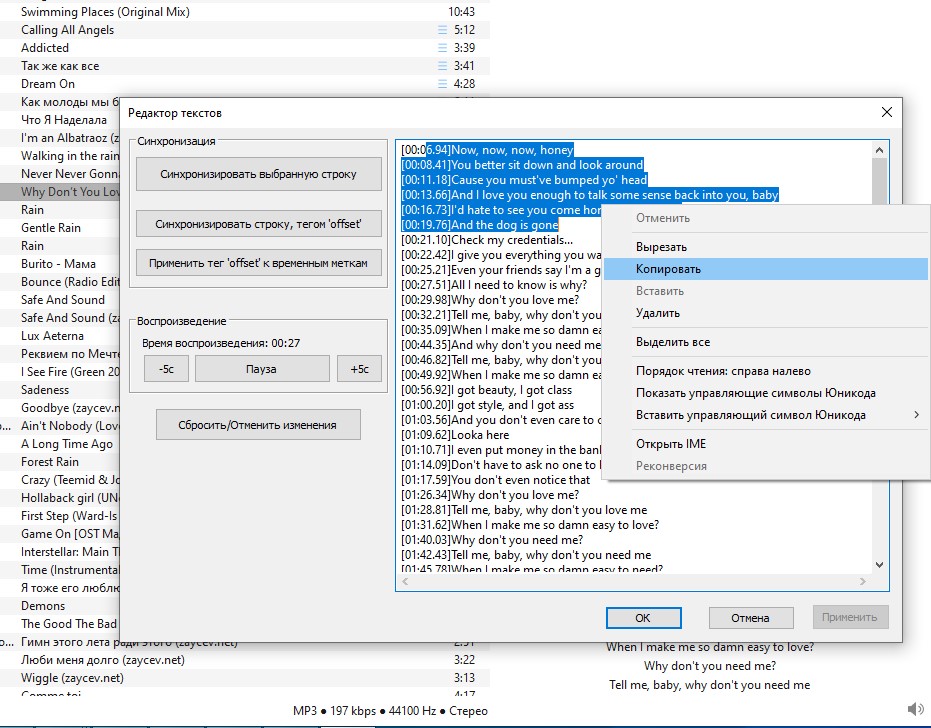Pause playback with the Пауза button
This screenshot has width=931, height=728.
[261, 369]
